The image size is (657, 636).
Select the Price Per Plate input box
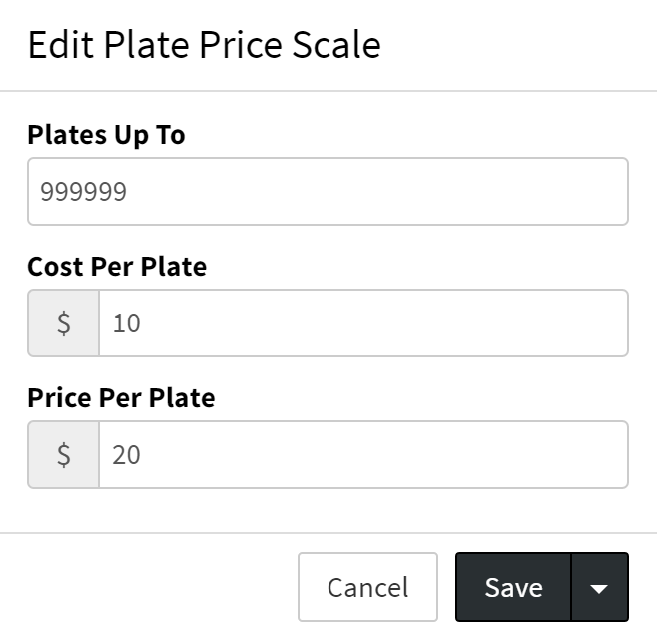pos(362,455)
